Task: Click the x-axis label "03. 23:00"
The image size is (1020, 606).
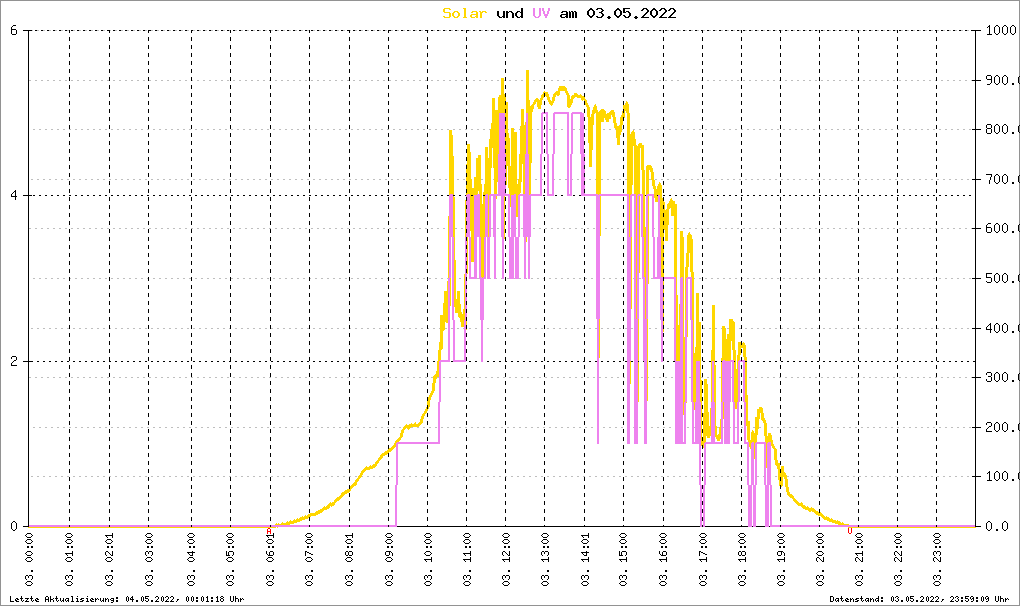Action: [x=937, y=559]
